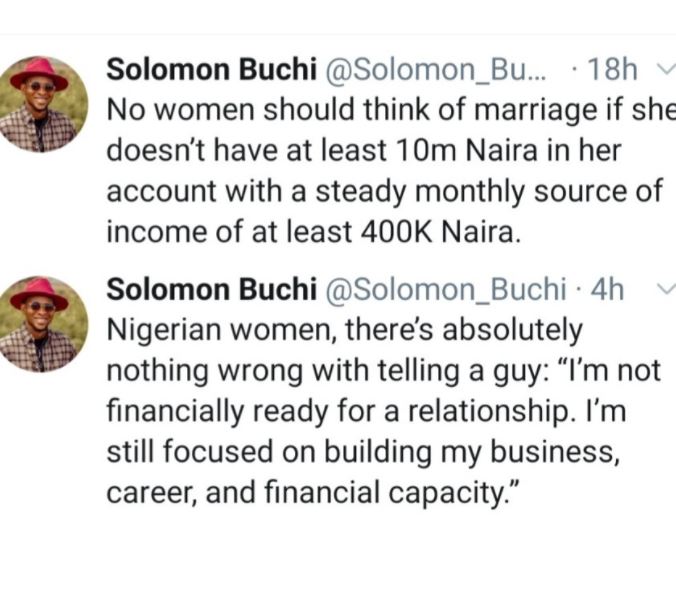Click the 4h timestamp

tap(609, 290)
